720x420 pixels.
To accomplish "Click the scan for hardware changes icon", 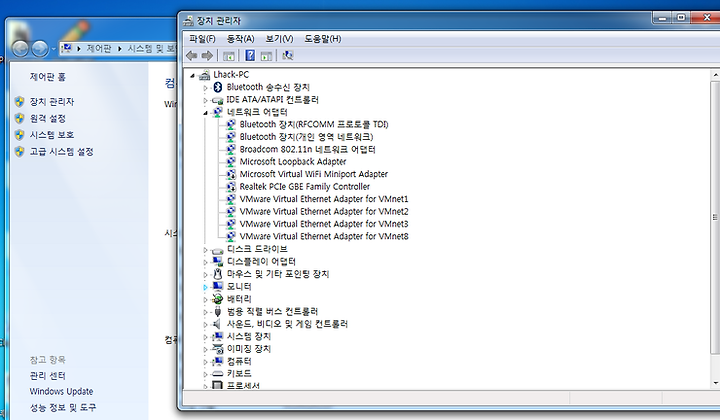I will tap(288, 56).
